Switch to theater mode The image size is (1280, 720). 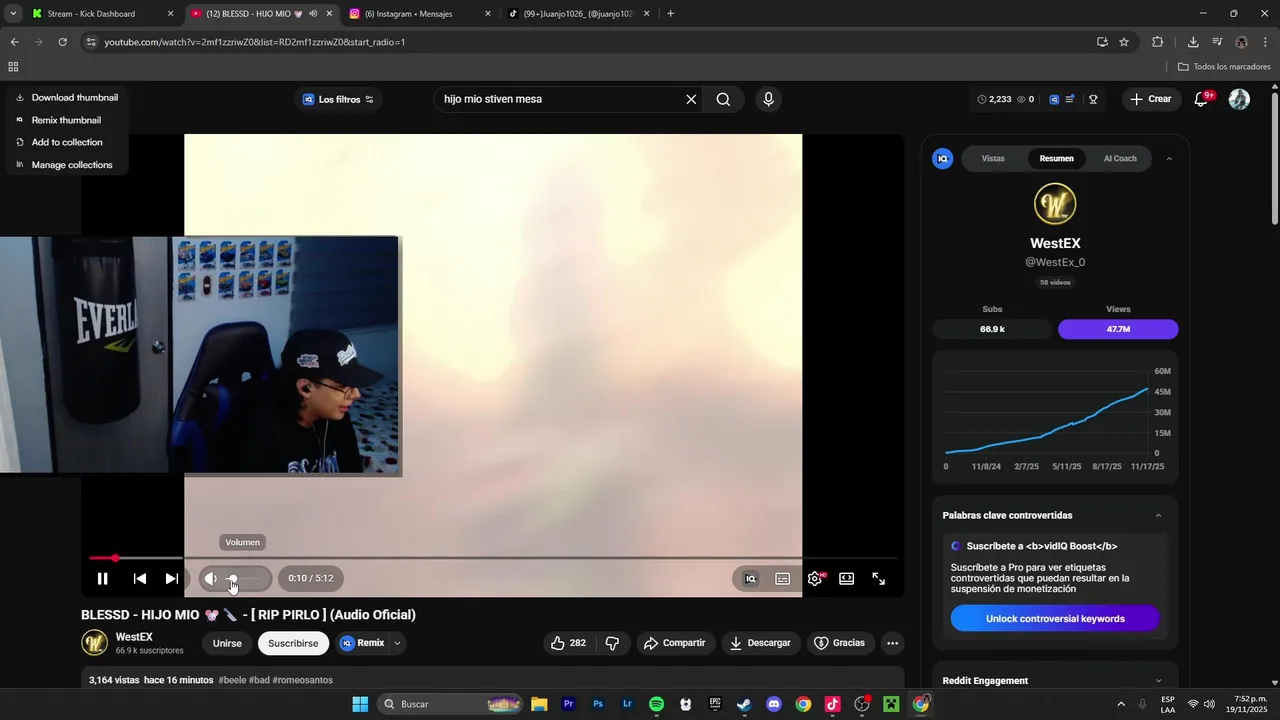847,578
